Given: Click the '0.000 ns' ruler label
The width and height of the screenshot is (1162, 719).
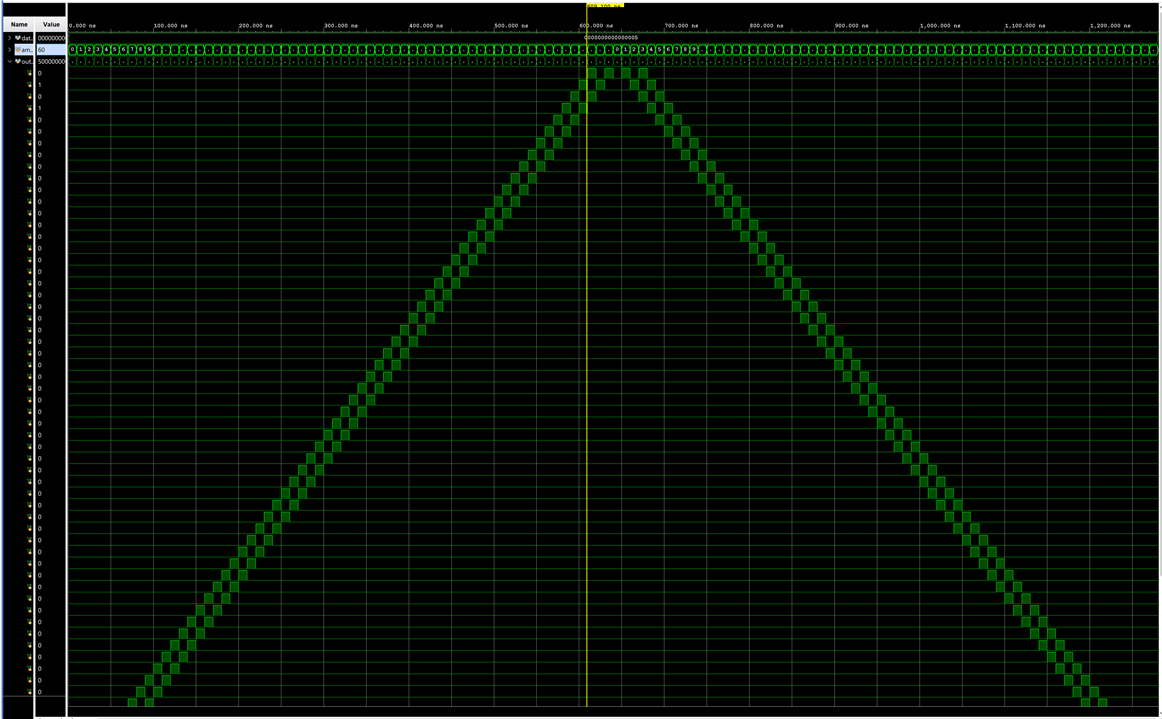Looking at the screenshot, I should pyautogui.click(x=82, y=25).
